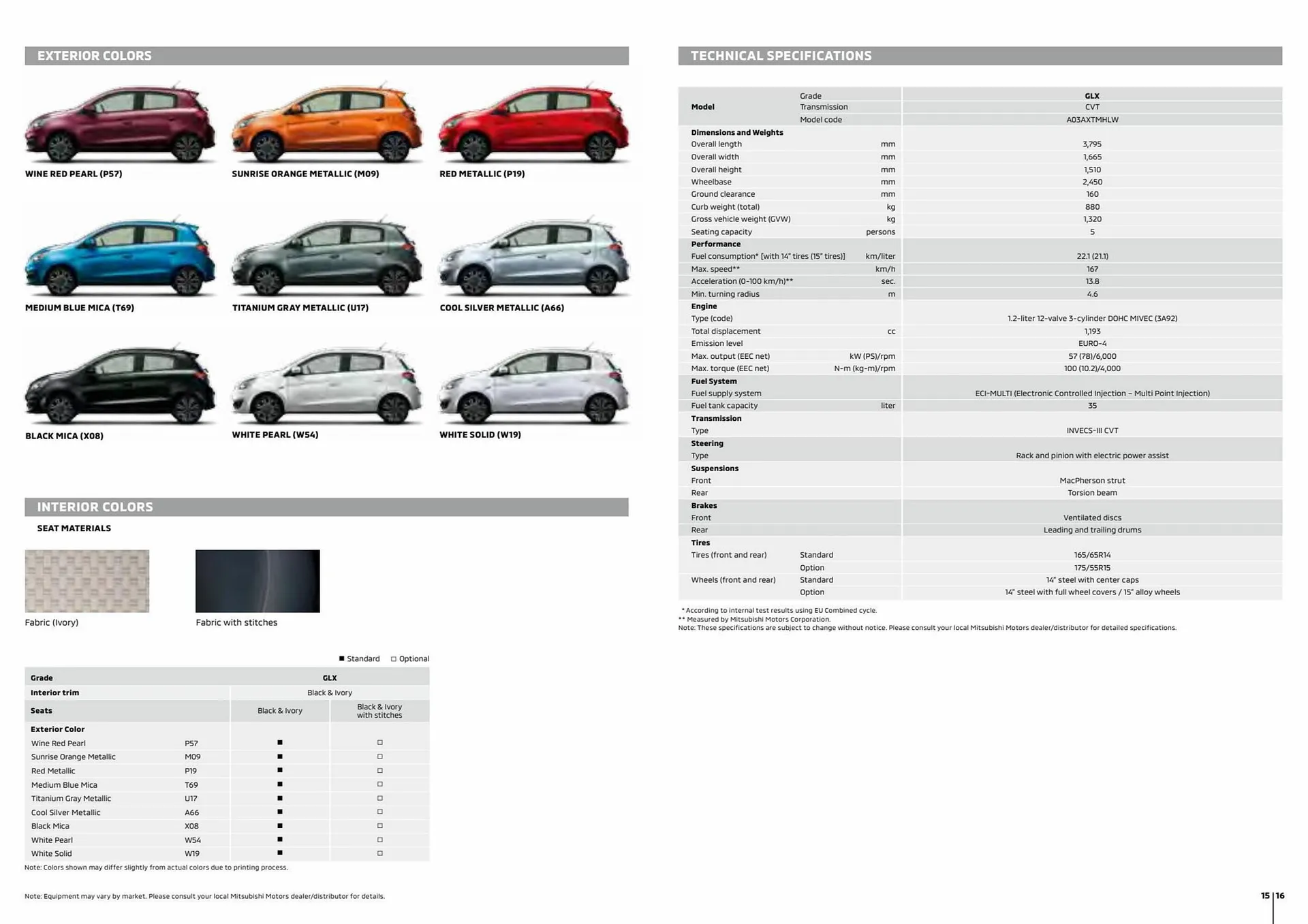This screenshot has height=924, width=1308.
Task: Click the INVECS-III CVT transmission type
Action: (1092, 430)
